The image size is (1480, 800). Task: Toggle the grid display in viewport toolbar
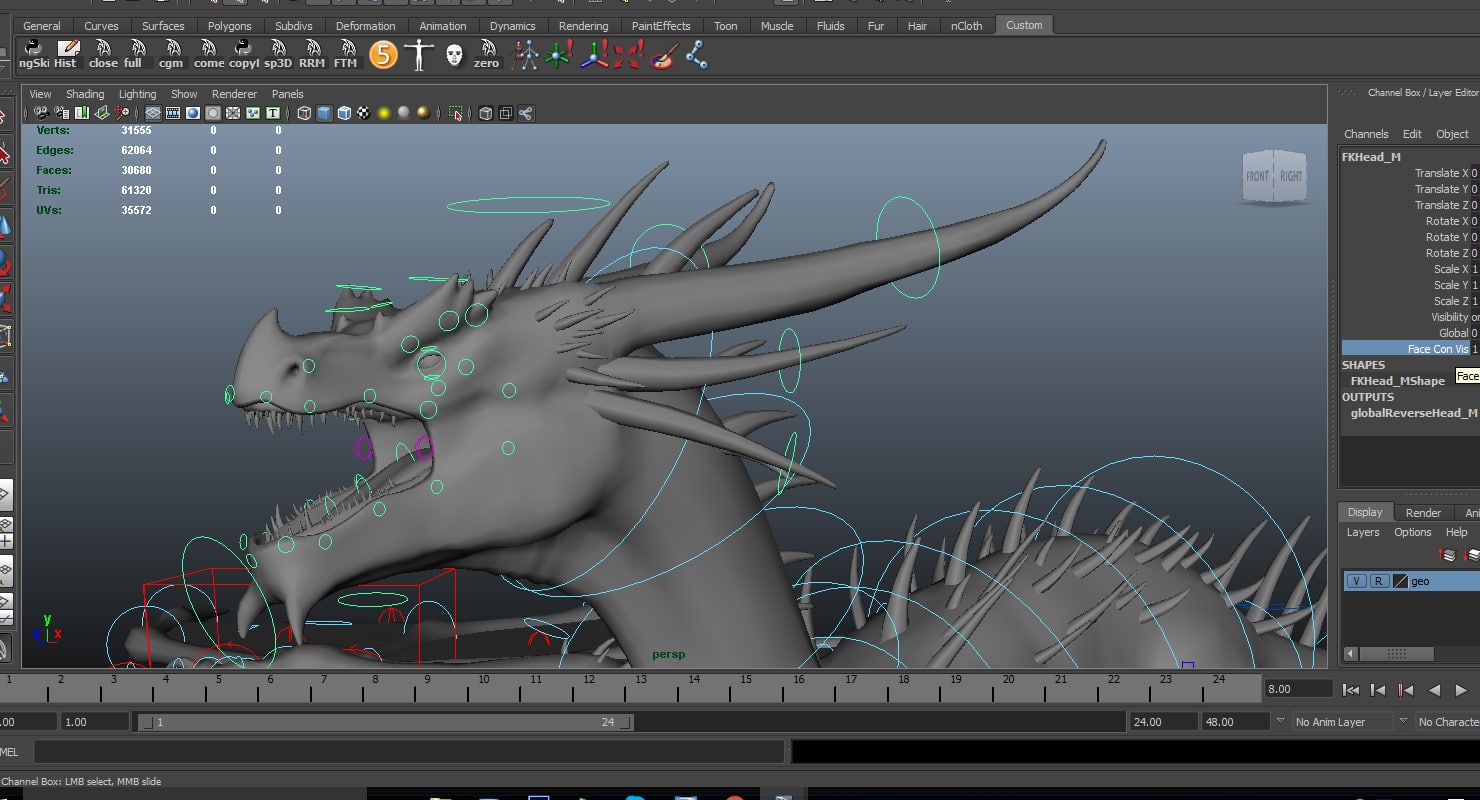[x=153, y=113]
